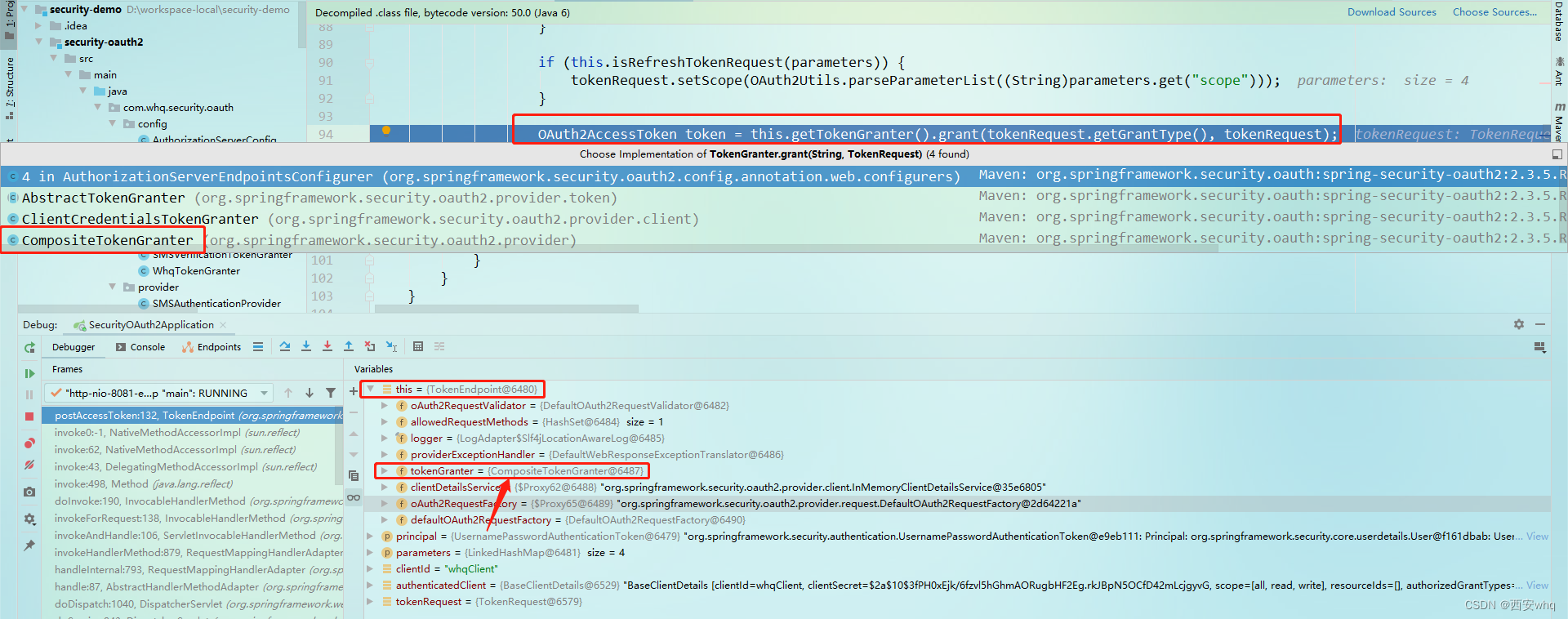
Task: Close SecurityOAuth2Application debug tab
Action: tap(223, 325)
